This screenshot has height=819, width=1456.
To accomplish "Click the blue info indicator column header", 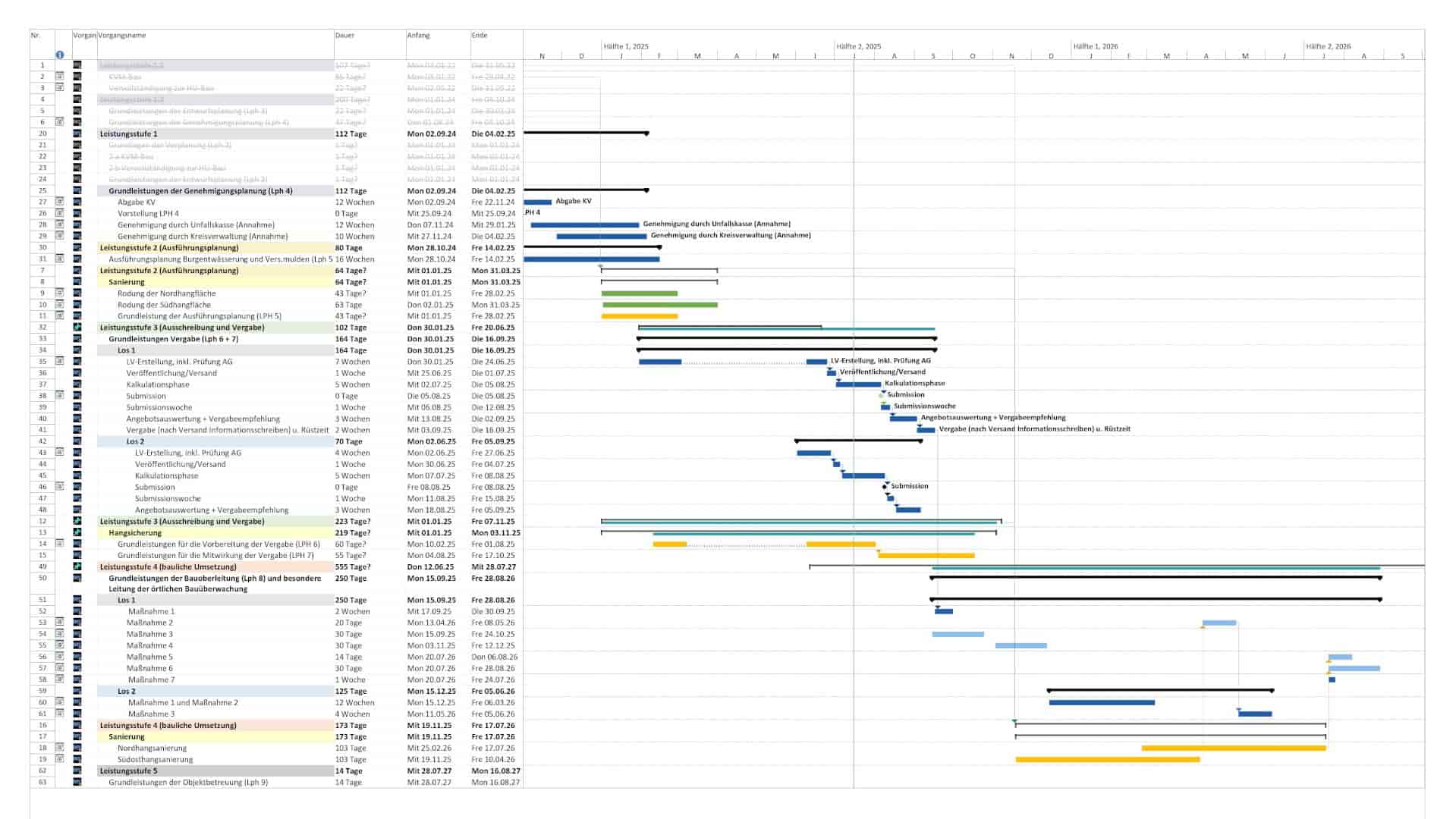I will point(60,55).
